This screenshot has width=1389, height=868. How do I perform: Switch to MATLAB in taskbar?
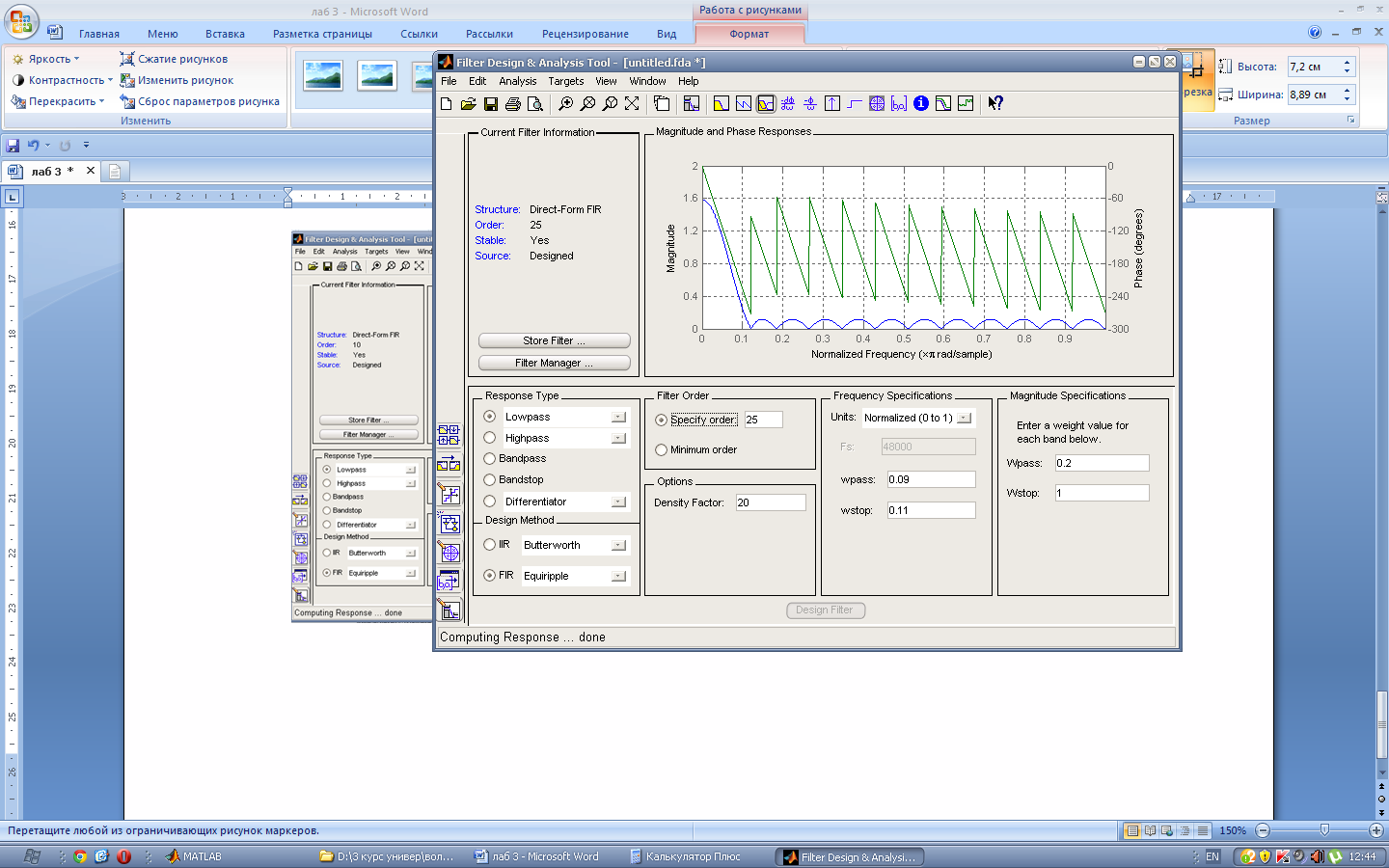[x=194, y=856]
